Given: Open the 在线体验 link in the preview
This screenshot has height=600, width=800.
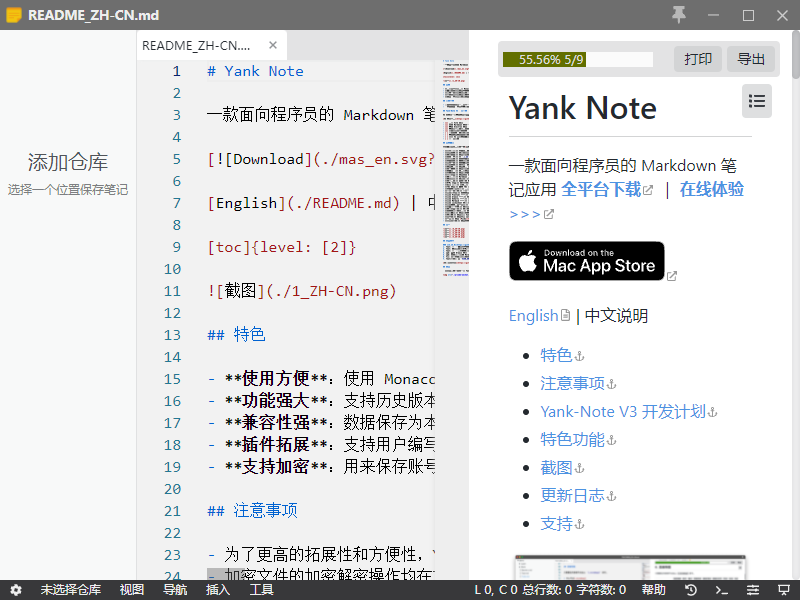Looking at the screenshot, I should coord(712,189).
